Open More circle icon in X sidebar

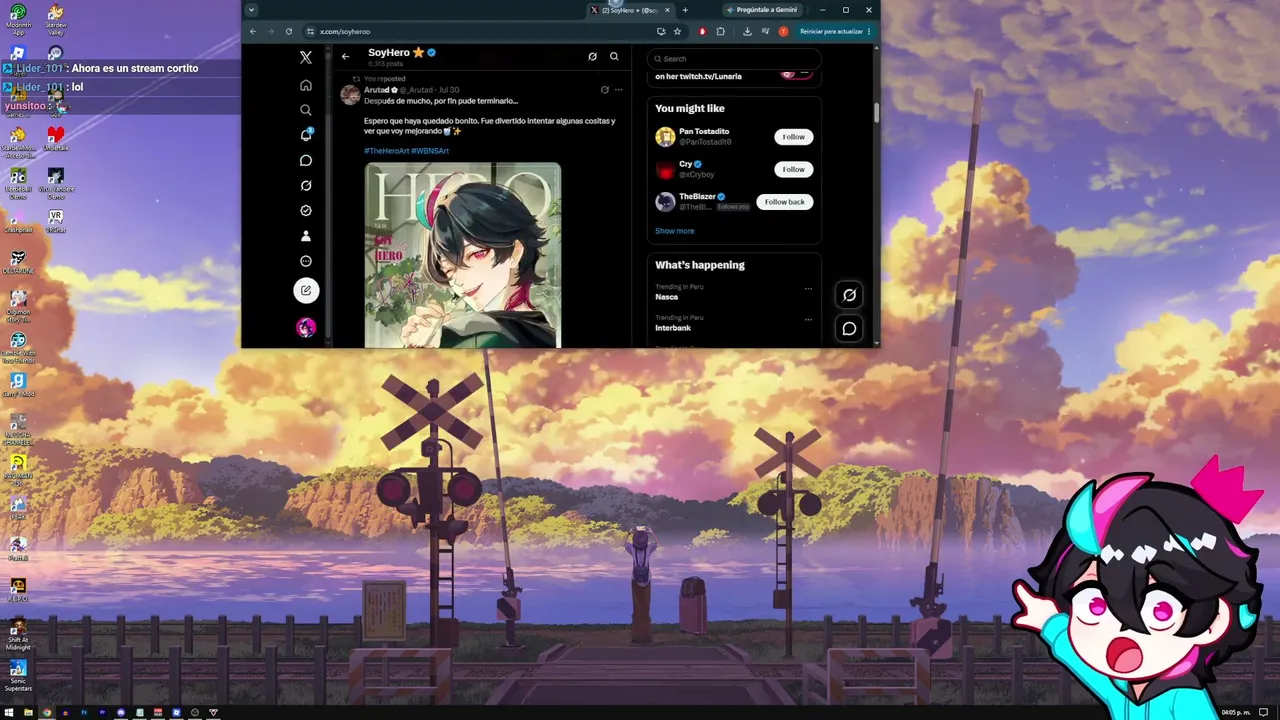pyautogui.click(x=306, y=261)
